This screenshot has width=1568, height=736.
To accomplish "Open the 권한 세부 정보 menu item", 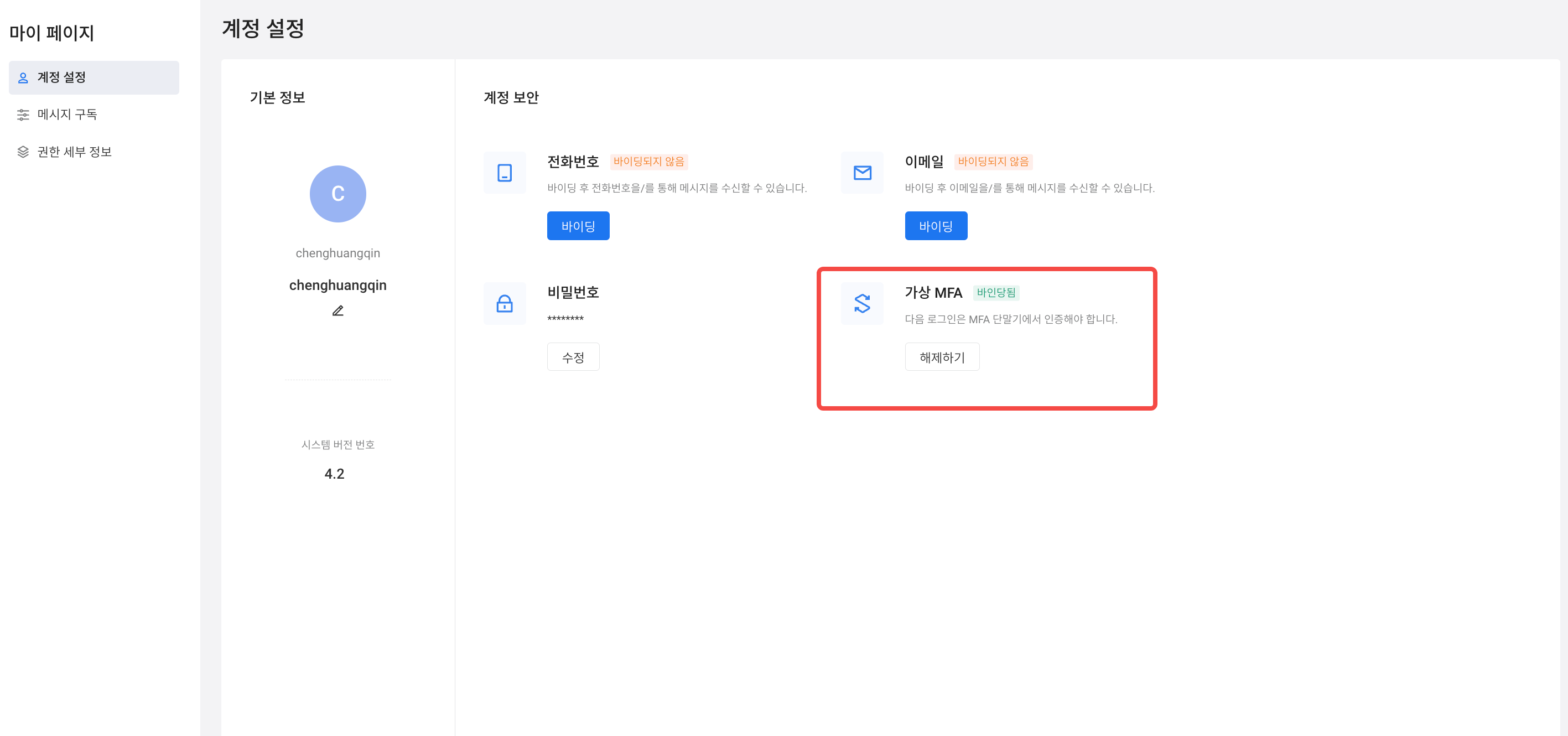I will coord(74,152).
